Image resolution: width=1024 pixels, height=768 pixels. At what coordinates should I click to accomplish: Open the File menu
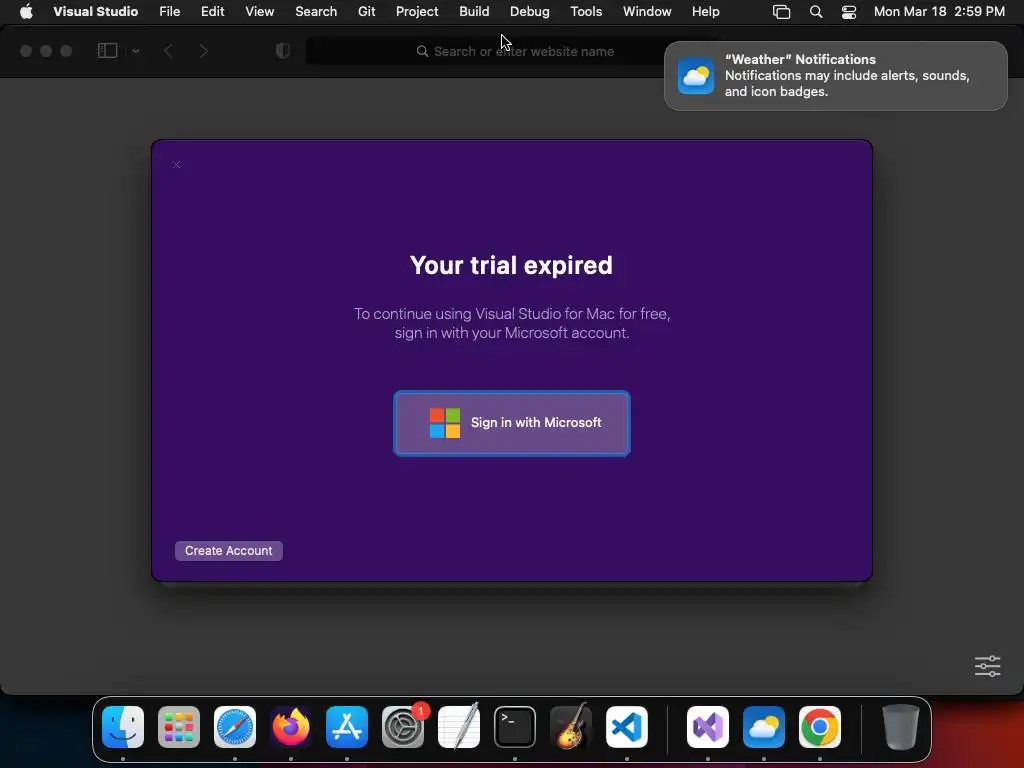(x=170, y=12)
